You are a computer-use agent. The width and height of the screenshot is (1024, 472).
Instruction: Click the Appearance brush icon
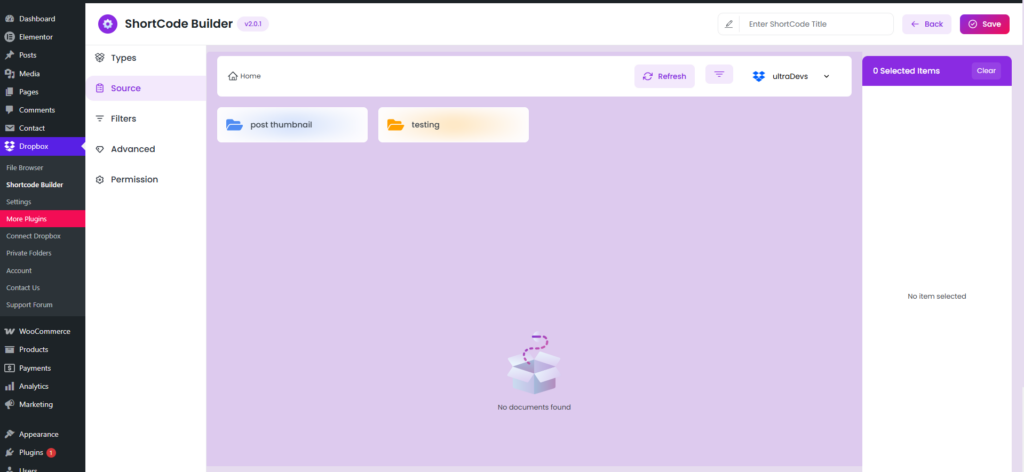click(x=10, y=434)
